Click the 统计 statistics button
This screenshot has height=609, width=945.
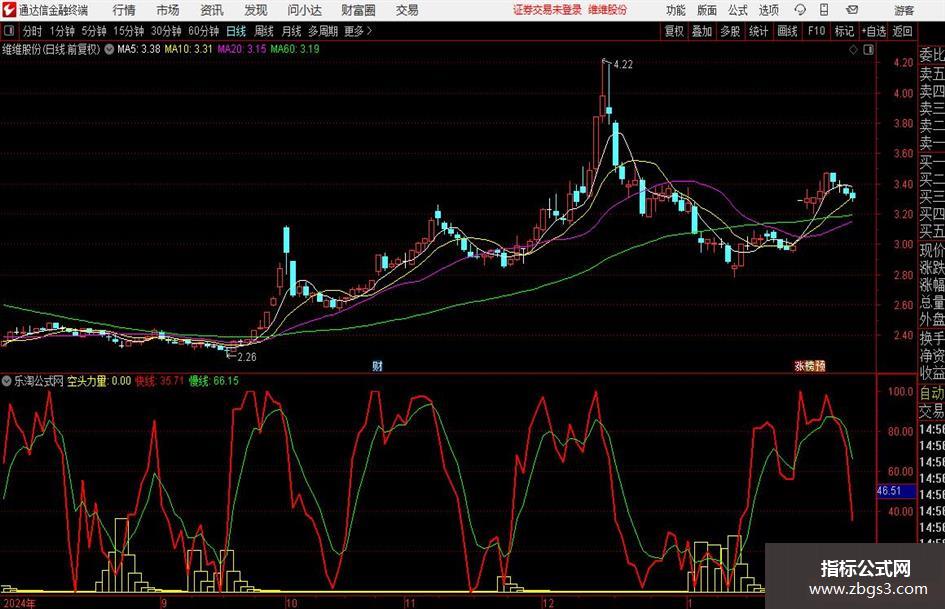pos(758,31)
